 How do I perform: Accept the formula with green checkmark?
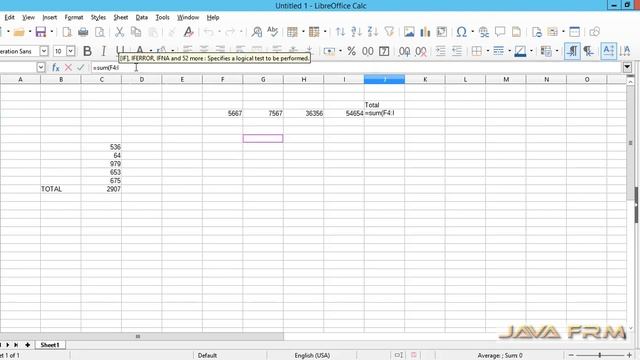(x=80, y=67)
